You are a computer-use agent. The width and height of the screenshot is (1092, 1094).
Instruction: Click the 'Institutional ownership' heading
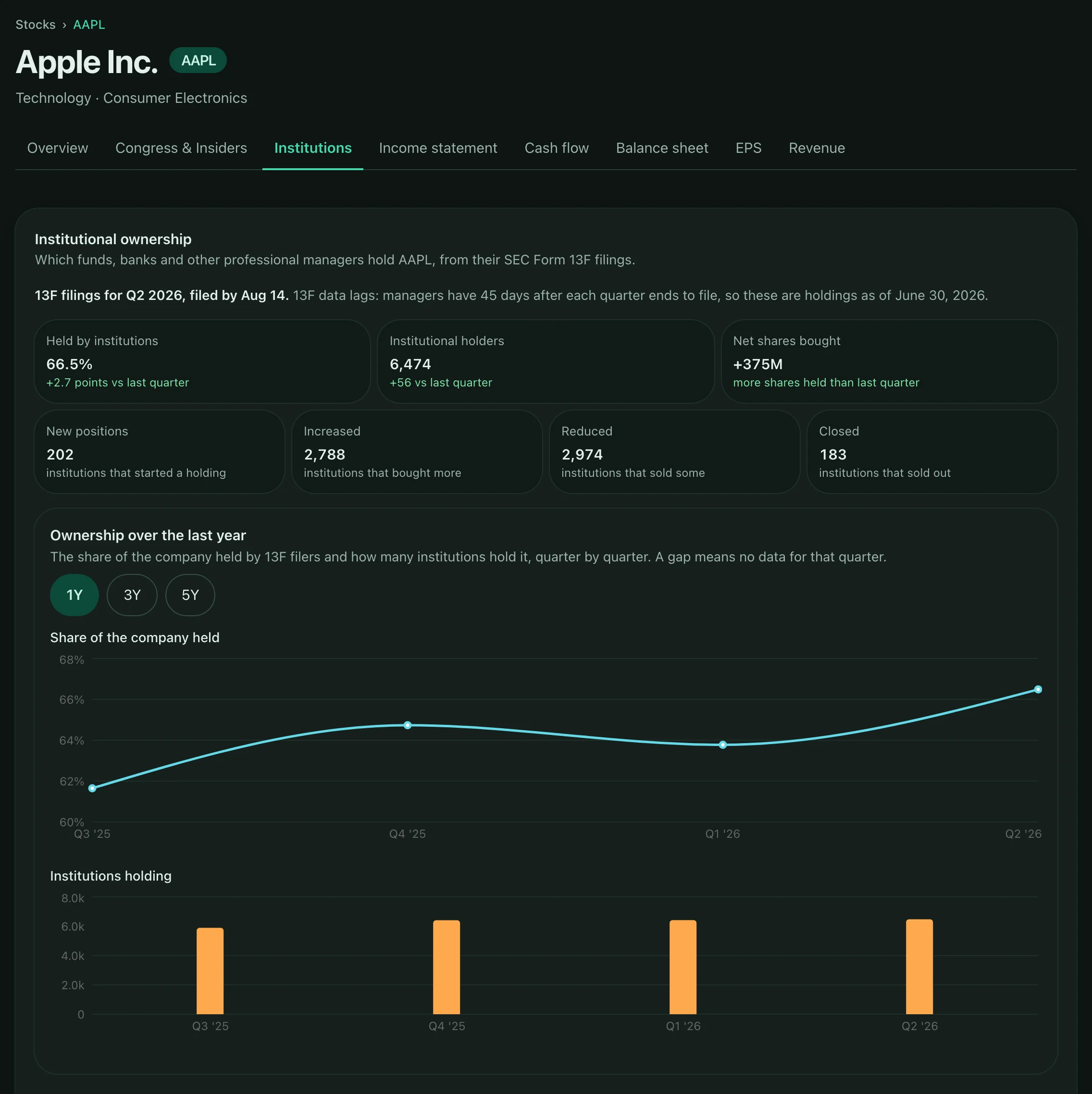pyautogui.click(x=113, y=239)
